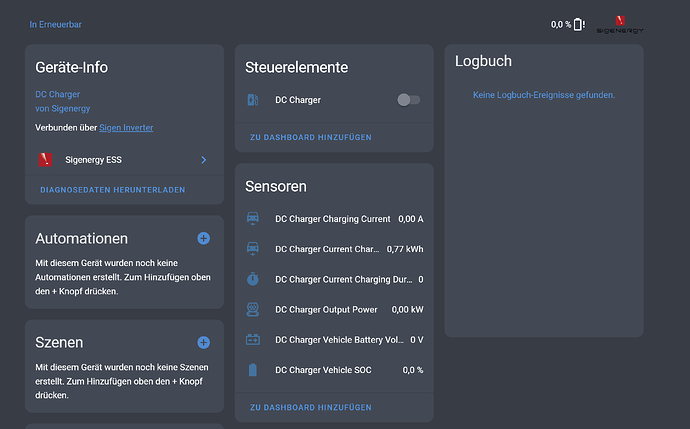Click the Sigenergy brand logo in the top right

pyautogui.click(x=620, y=25)
